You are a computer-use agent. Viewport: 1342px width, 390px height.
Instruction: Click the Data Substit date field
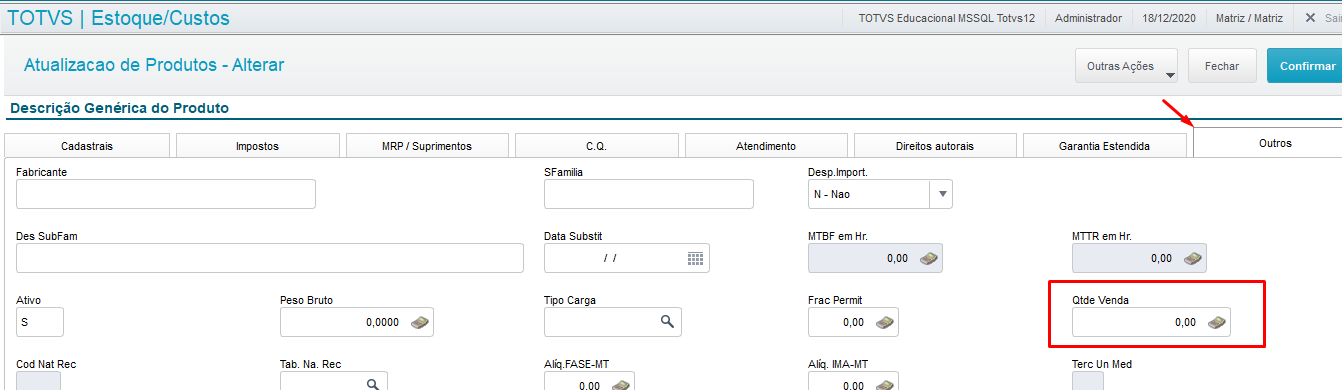pyautogui.click(x=627, y=258)
